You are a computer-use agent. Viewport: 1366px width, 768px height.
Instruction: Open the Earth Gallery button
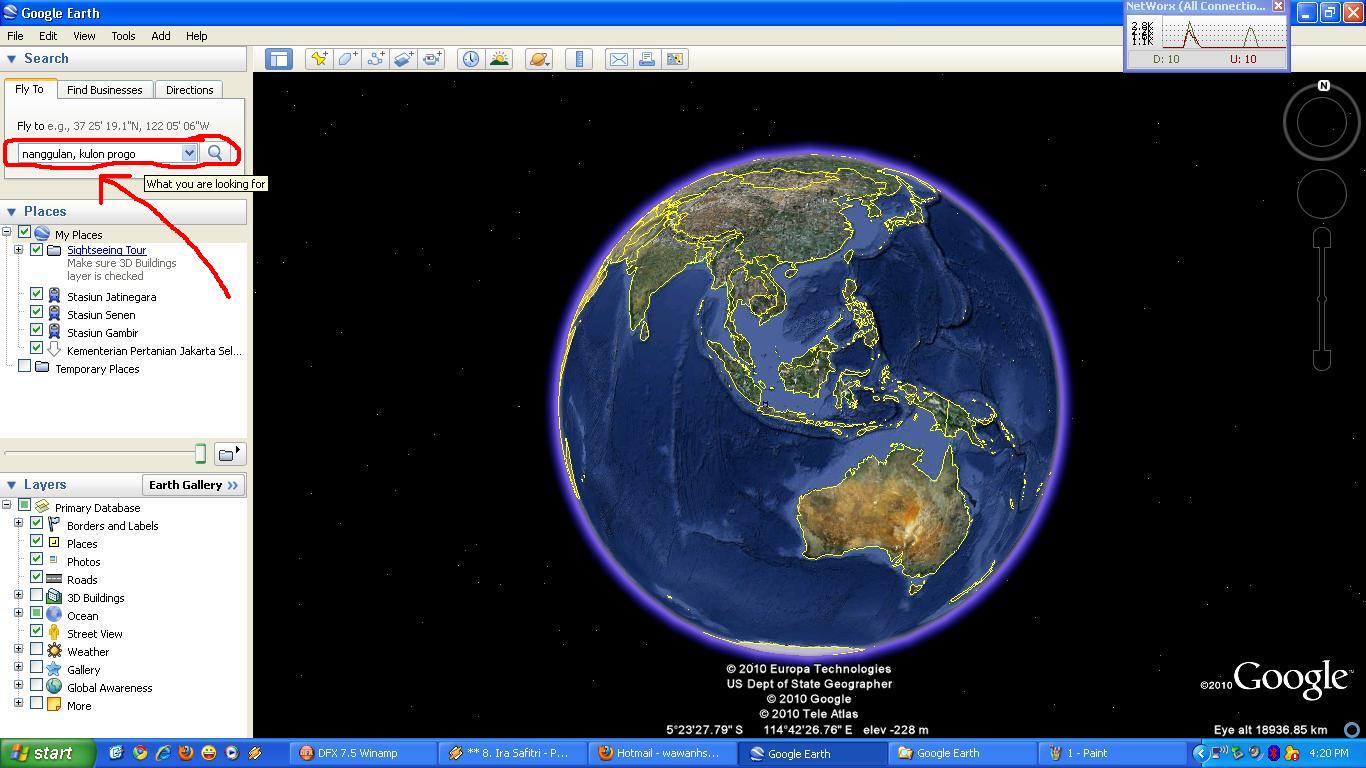pyautogui.click(x=194, y=485)
